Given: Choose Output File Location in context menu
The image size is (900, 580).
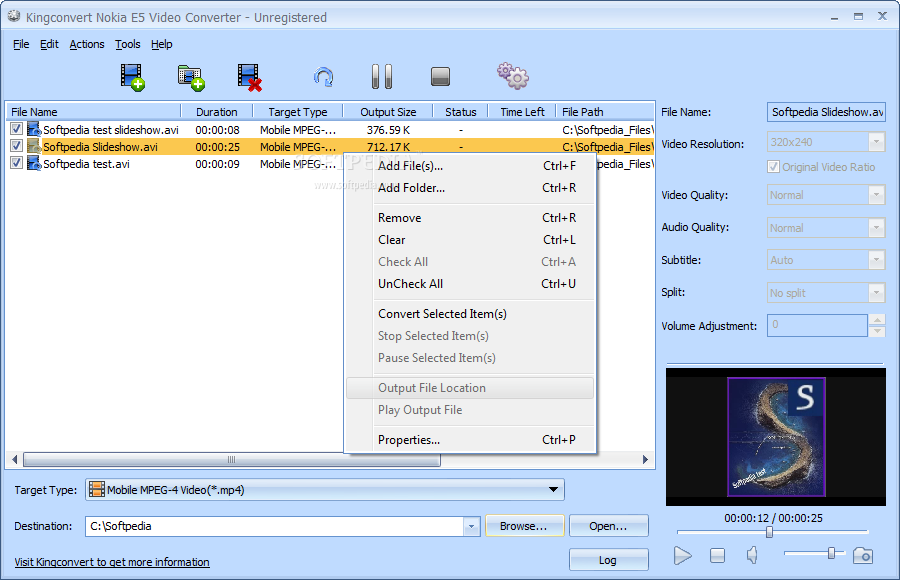Looking at the screenshot, I should (x=471, y=388).
